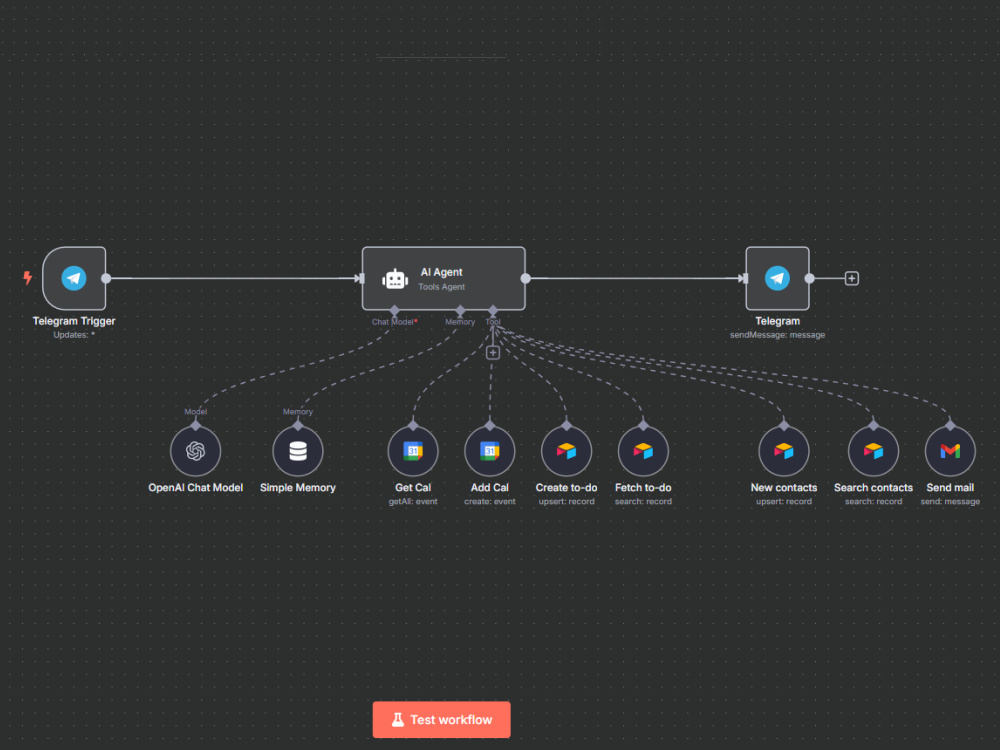Open the Telegram Trigger node
Viewport: 1000px width, 750px height.
click(x=74, y=279)
